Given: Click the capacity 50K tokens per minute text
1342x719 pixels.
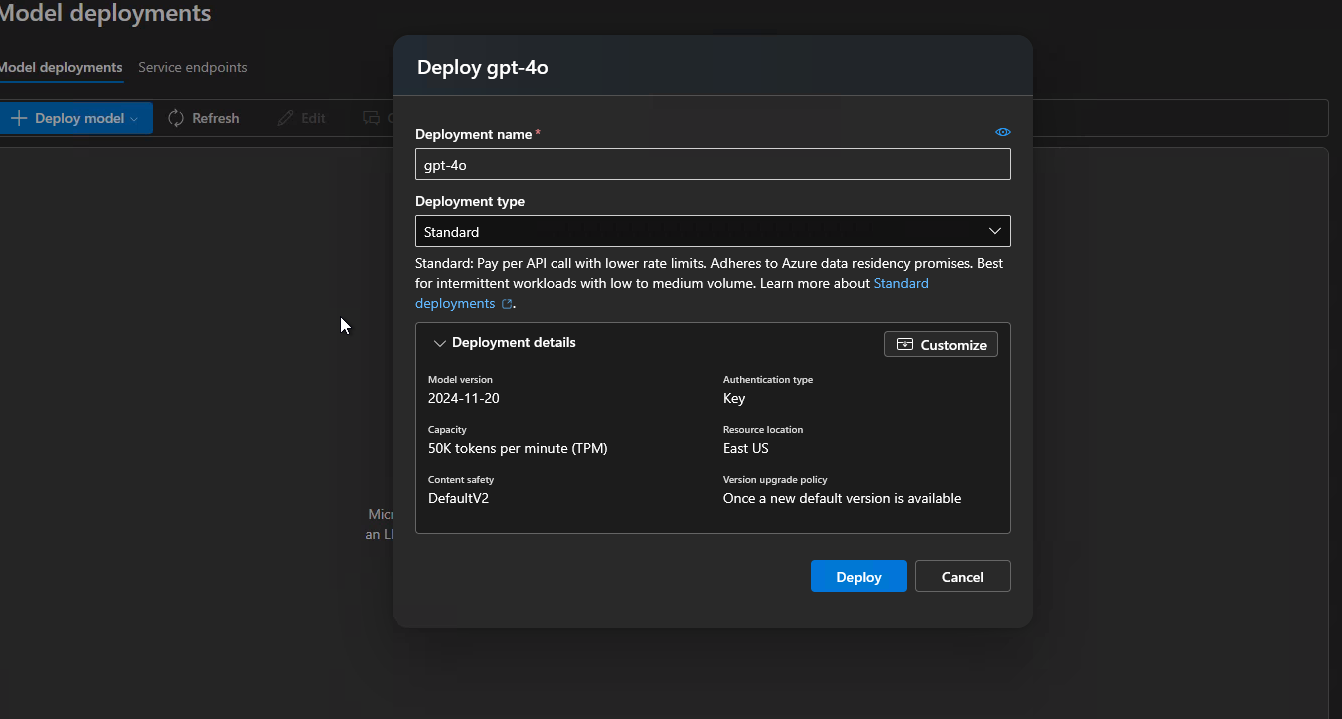Looking at the screenshot, I should (517, 448).
